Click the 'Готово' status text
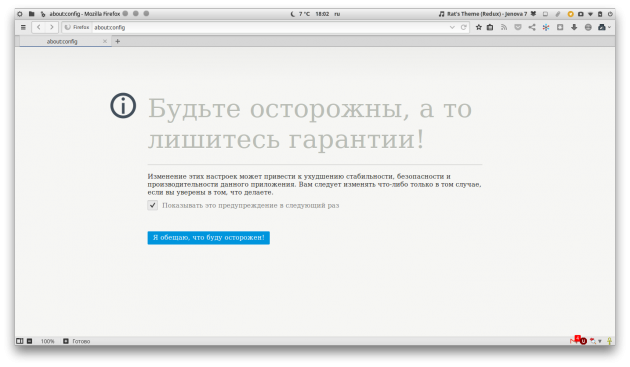 tap(81, 341)
